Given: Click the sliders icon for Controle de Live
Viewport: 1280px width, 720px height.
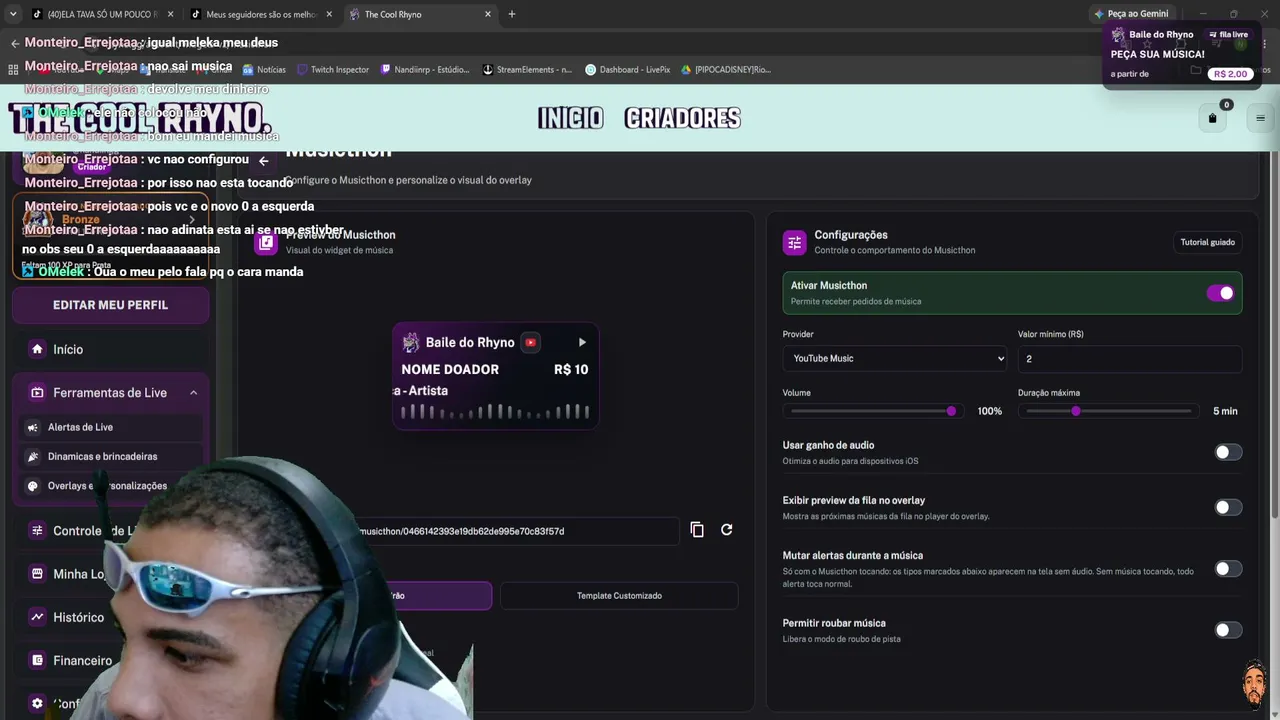Looking at the screenshot, I should pyautogui.click(x=37, y=531).
